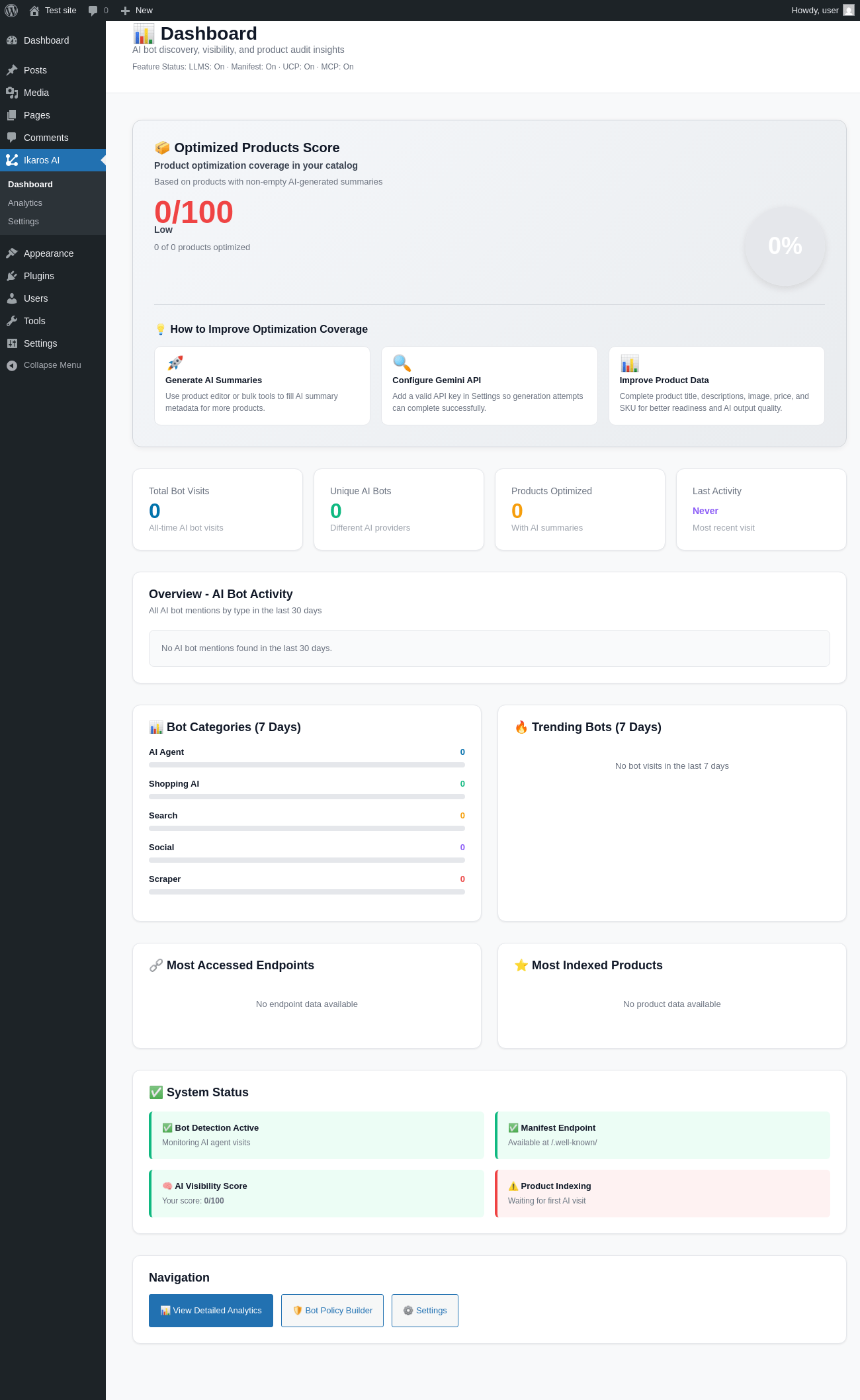860x1400 pixels.
Task: Click the Media icon in sidebar
Action: (x=12, y=93)
